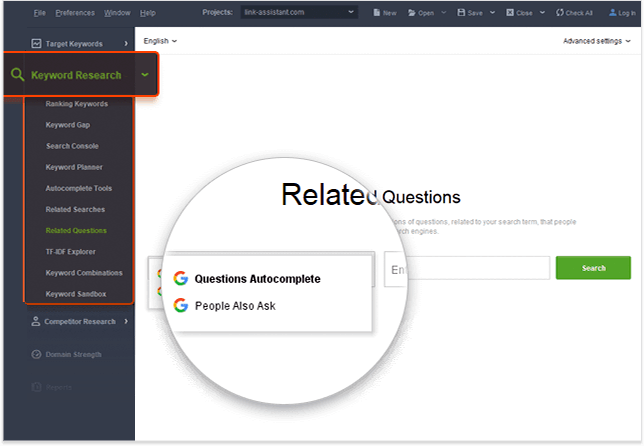The width and height of the screenshot is (644, 446).
Task: Open TF-IDF Explorer in sidebar
Action: 71,252
